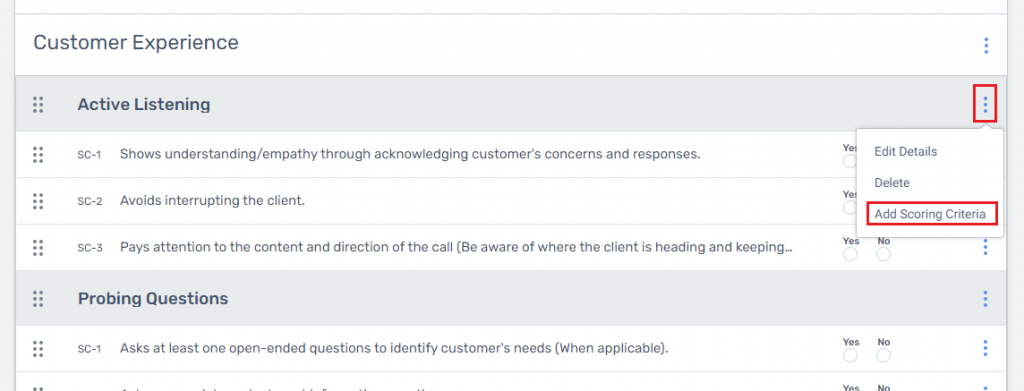This screenshot has height=391, width=1024.
Task: Open Customer Experience three-dot menu
Action: click(x=985, y=46)
